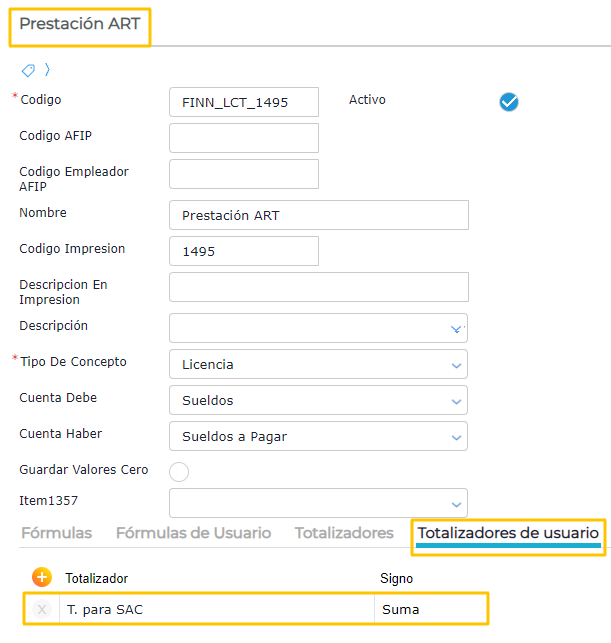Expand the Cuenta Haber dropdown
The width and height of the screenshot is (611, 643).
[x=457, y=436]
